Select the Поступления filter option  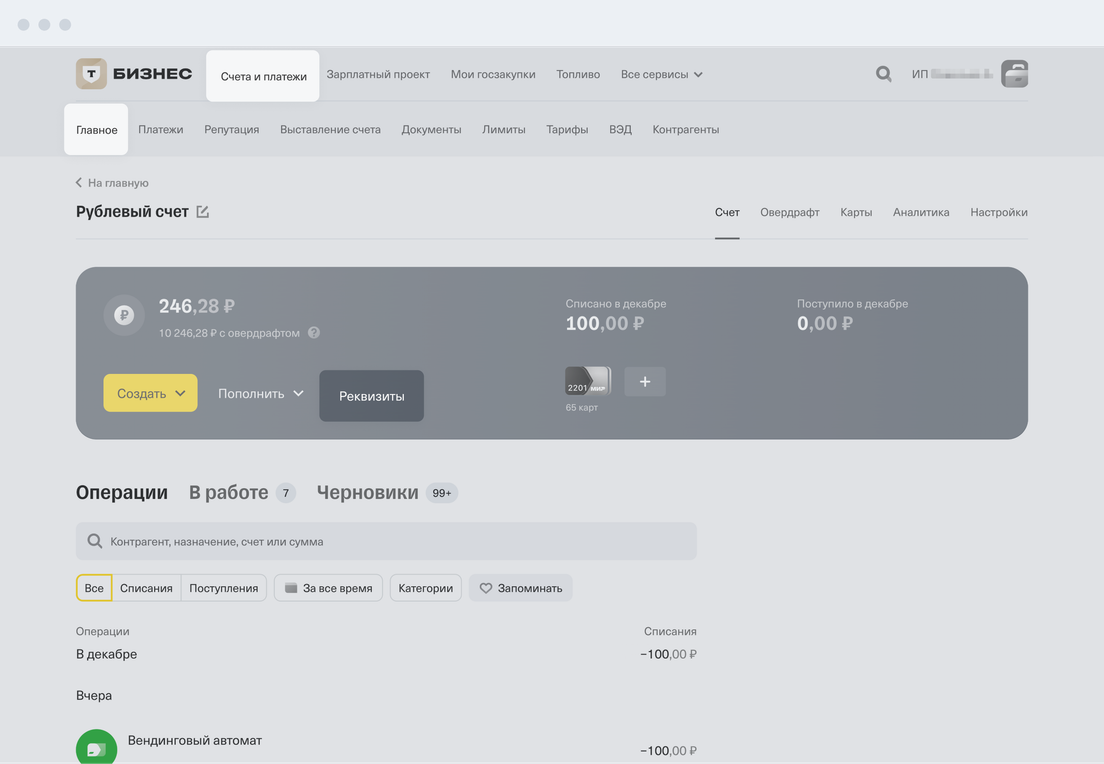[224, 588]
